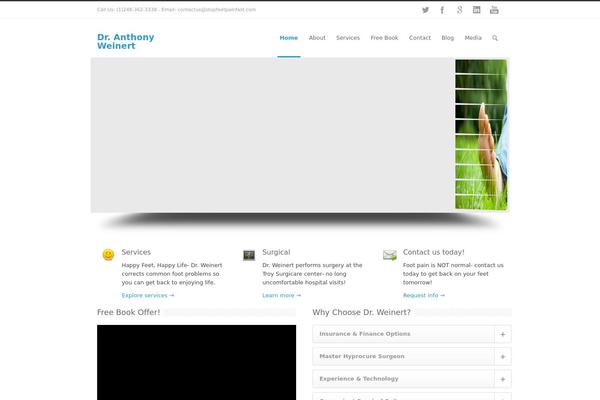Click the Surgical section monitor icon

tap(249, 255)
